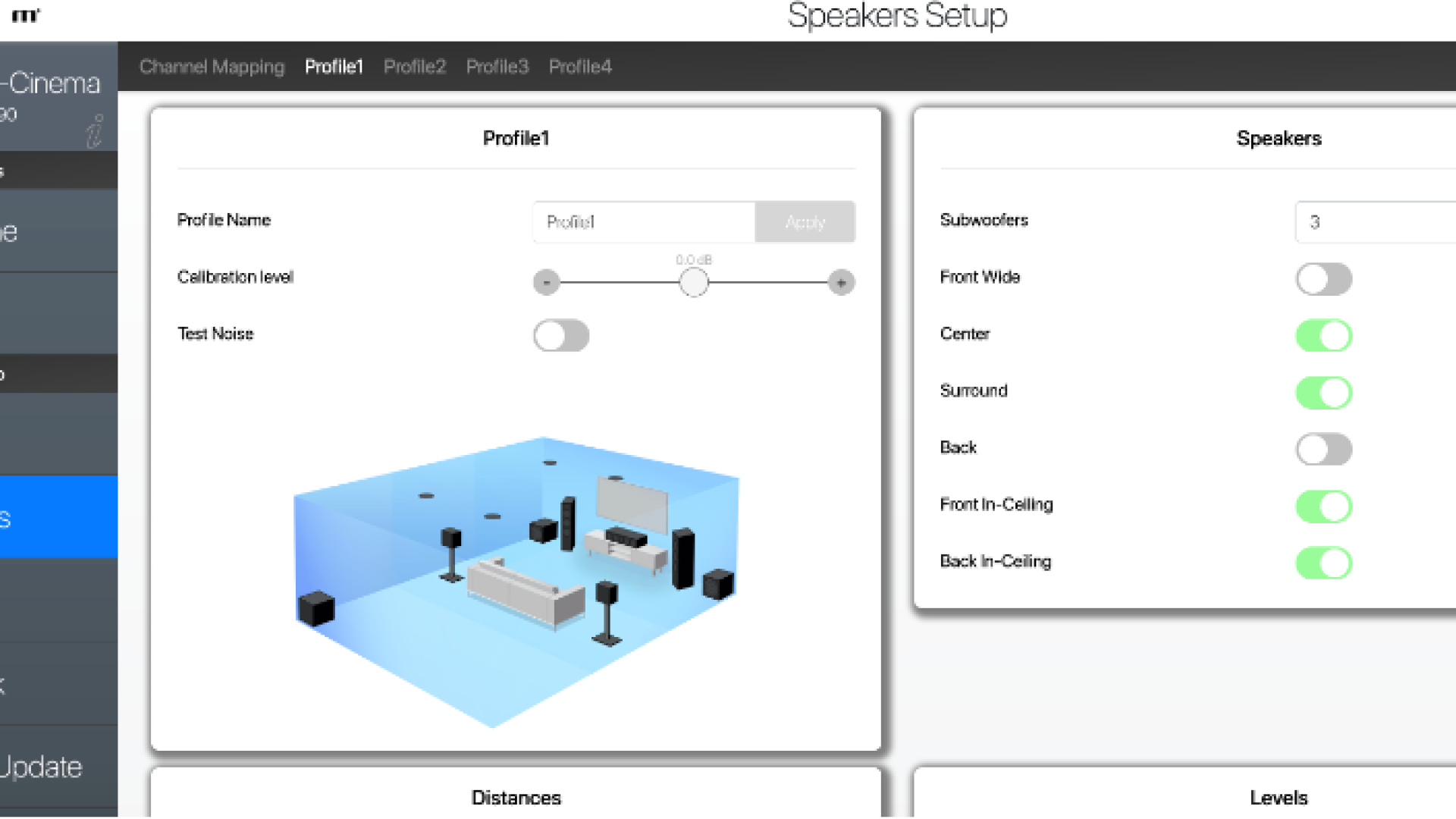Click the 3D room speaker layout image
The image size is (1456, 819).
tap(516, 582)
